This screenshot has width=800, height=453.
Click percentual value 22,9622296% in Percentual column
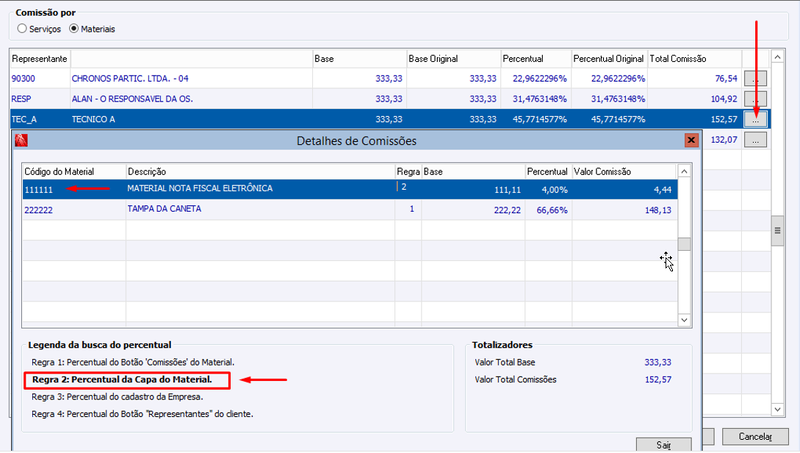(x=540, y=79)
